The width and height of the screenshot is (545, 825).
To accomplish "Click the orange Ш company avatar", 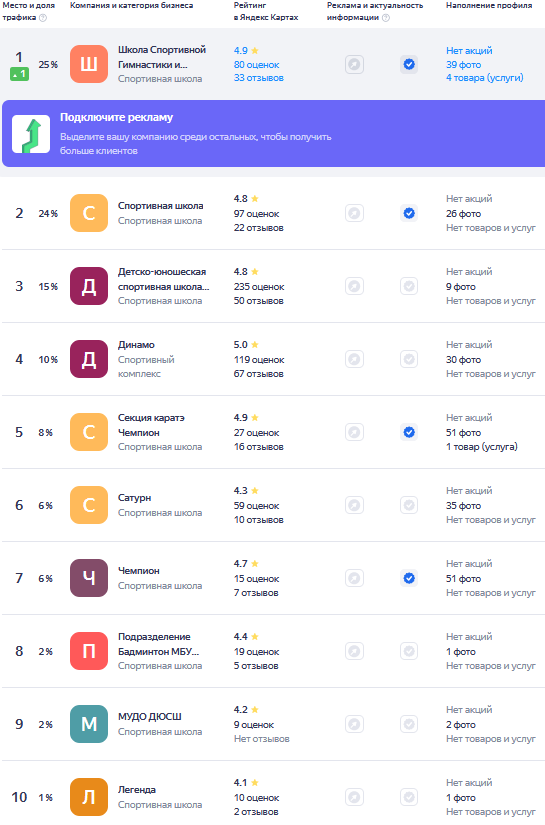I will 89,64.
